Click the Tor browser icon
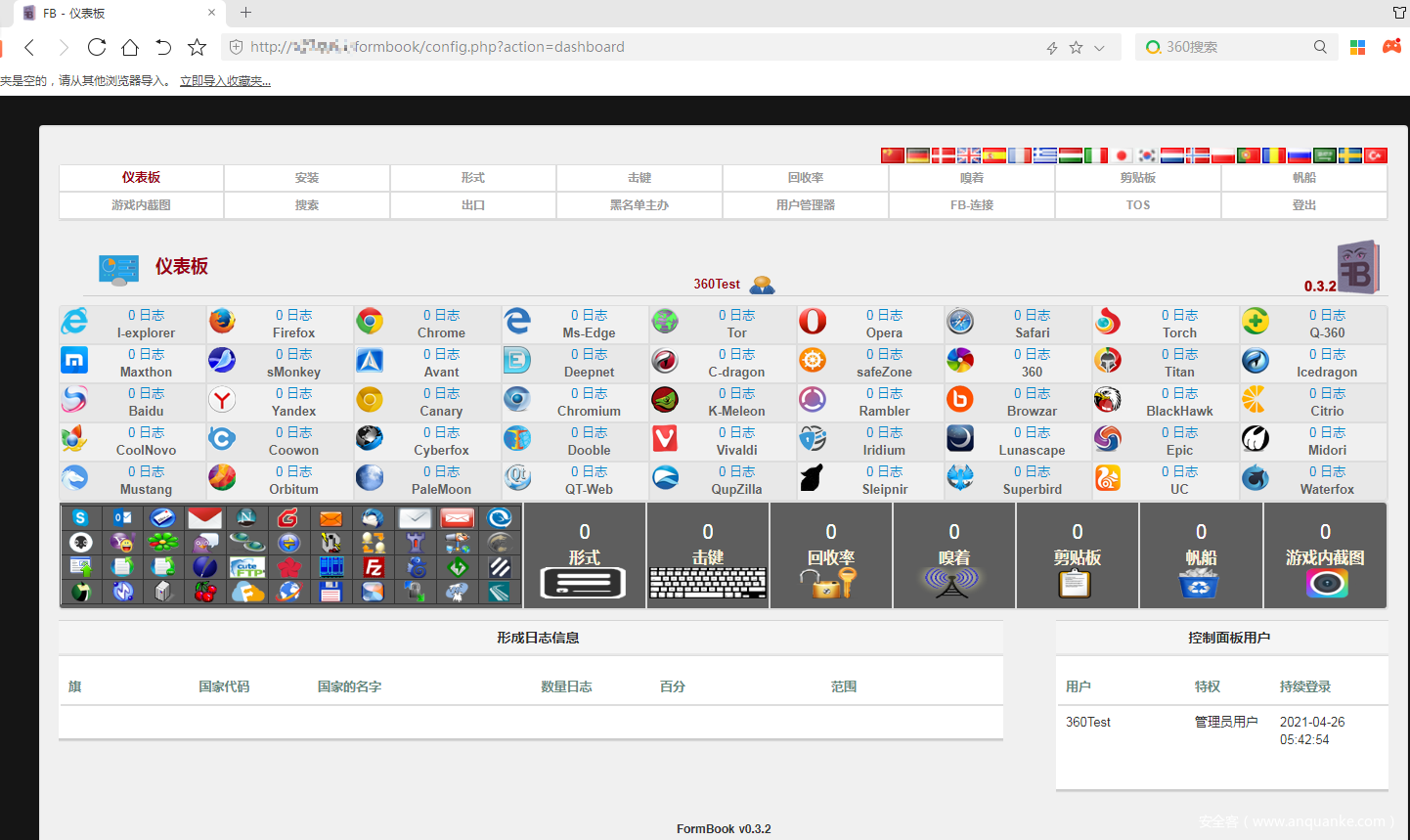The width and height of the screenshot is (1410, 840). 665,321
